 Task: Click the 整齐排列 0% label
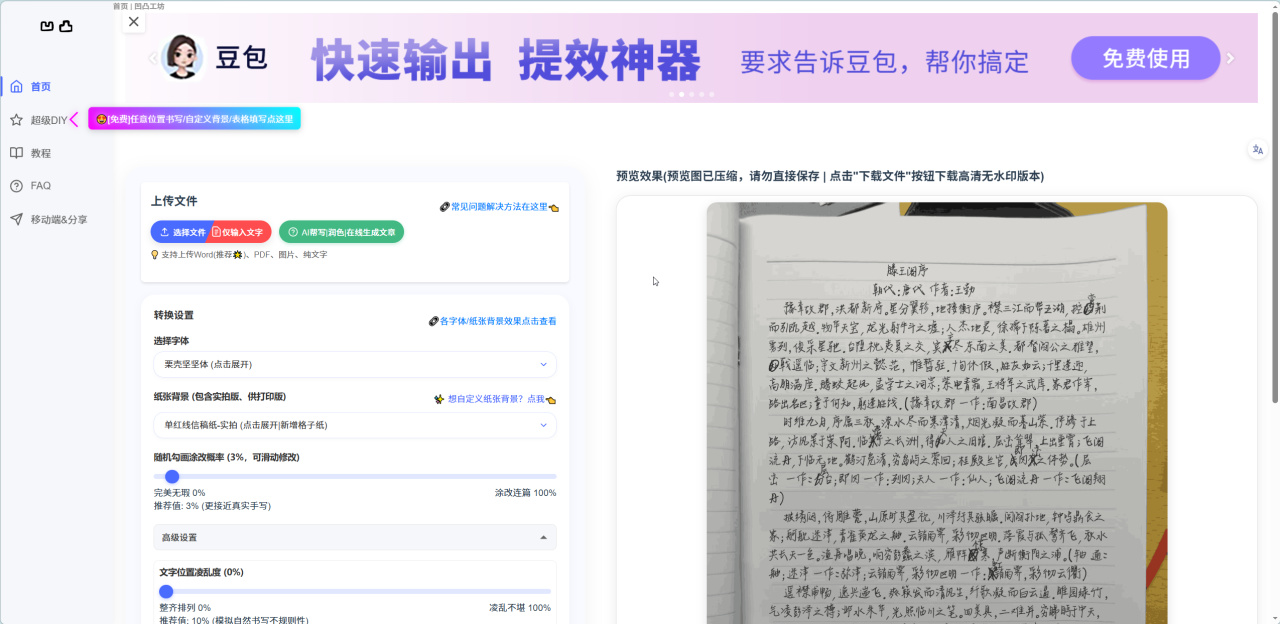(x=185, y=608)
